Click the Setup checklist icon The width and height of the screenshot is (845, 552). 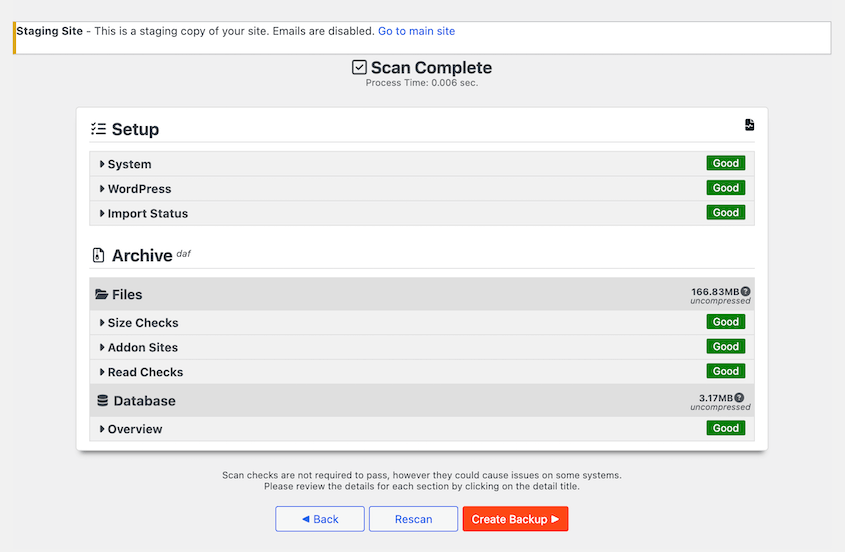pos(98,129)
